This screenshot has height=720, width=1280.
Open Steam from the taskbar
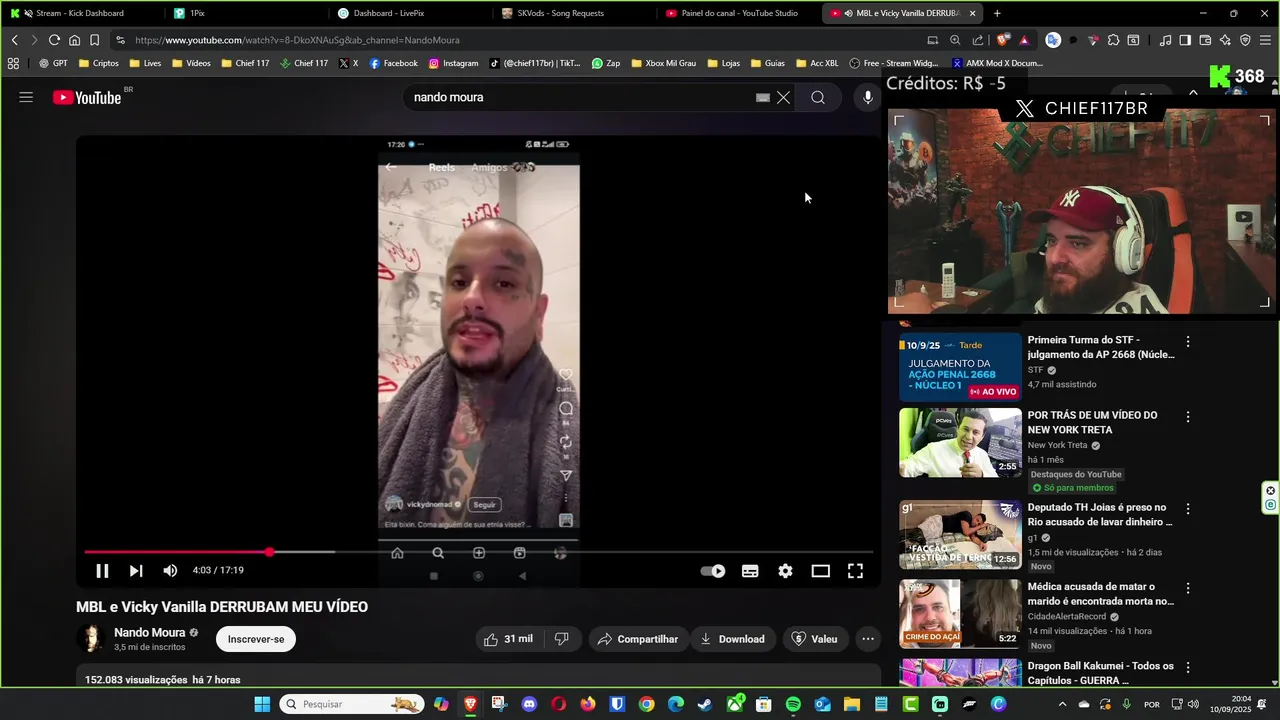tap(705, 704)
